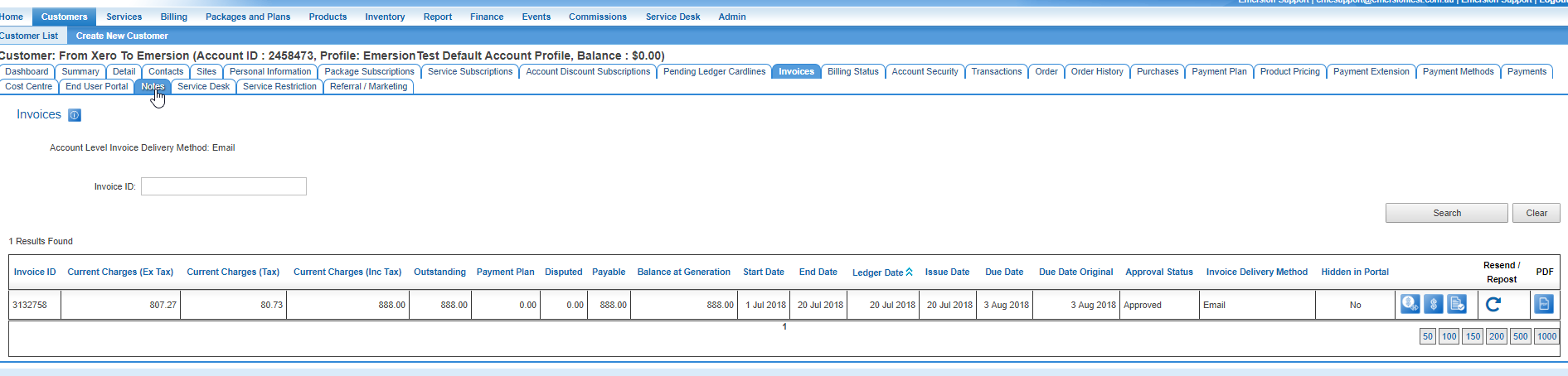Click the invoice PDF download icon

click(x=1543, y=305)
